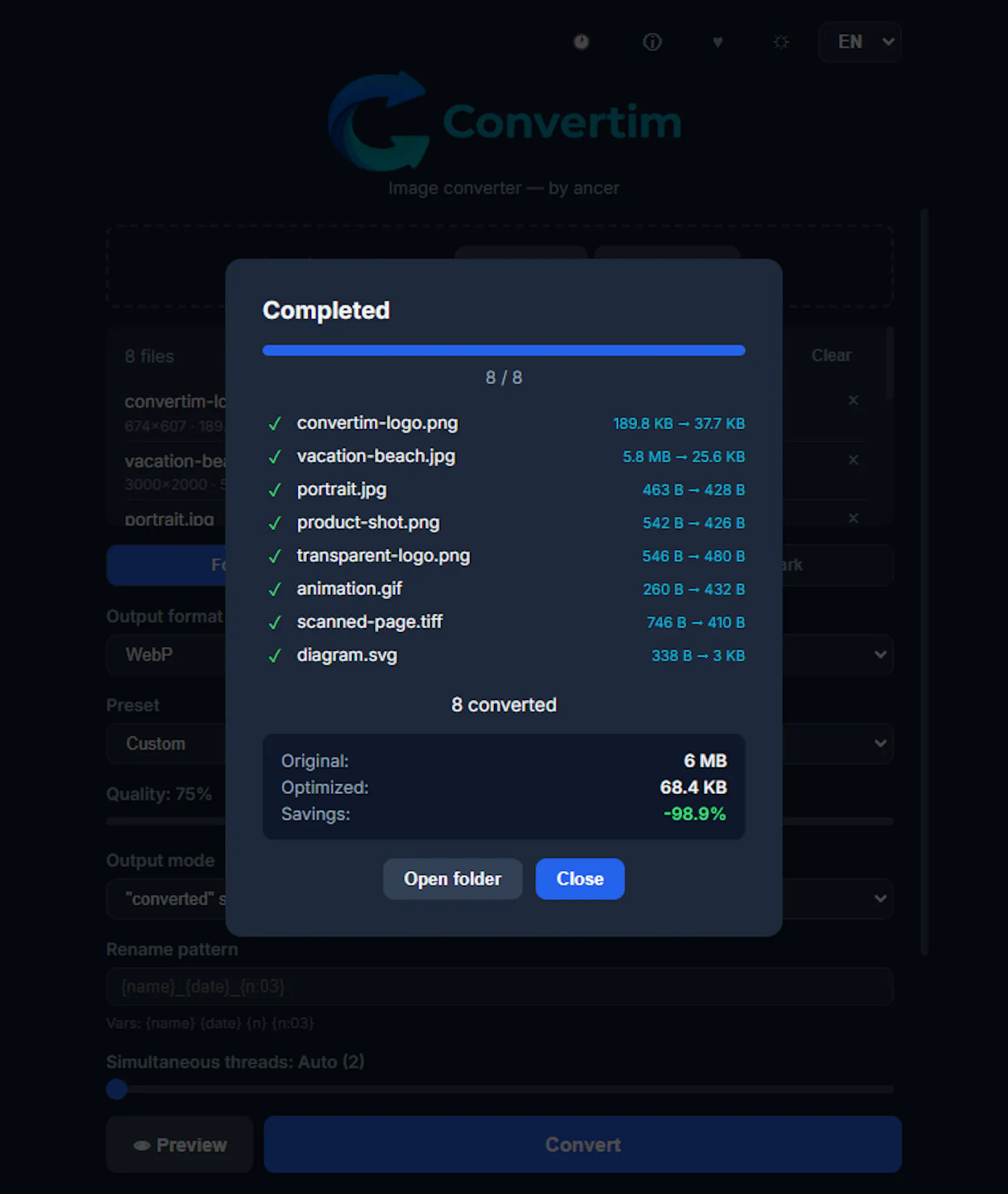Toggle the light/dark theme sun icon
Viewport: 1008px width, 1194px height.
pyautogui.click(x=781, y=42)
